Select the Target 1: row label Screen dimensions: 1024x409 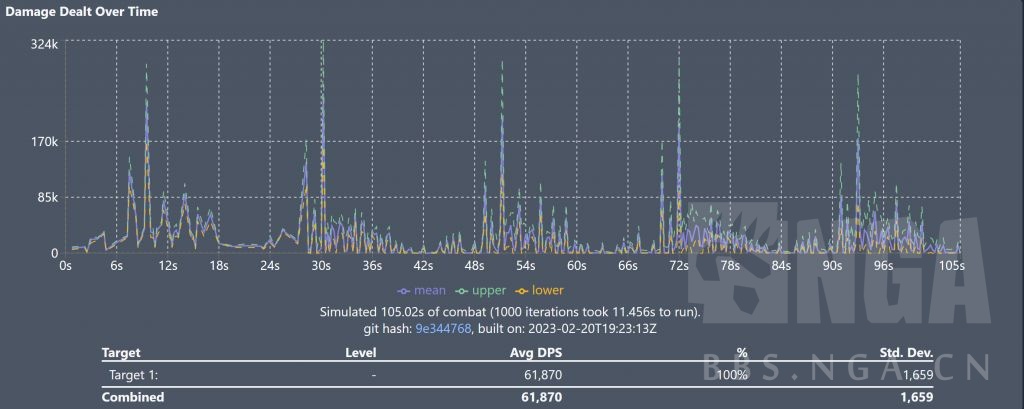point(135,374)
